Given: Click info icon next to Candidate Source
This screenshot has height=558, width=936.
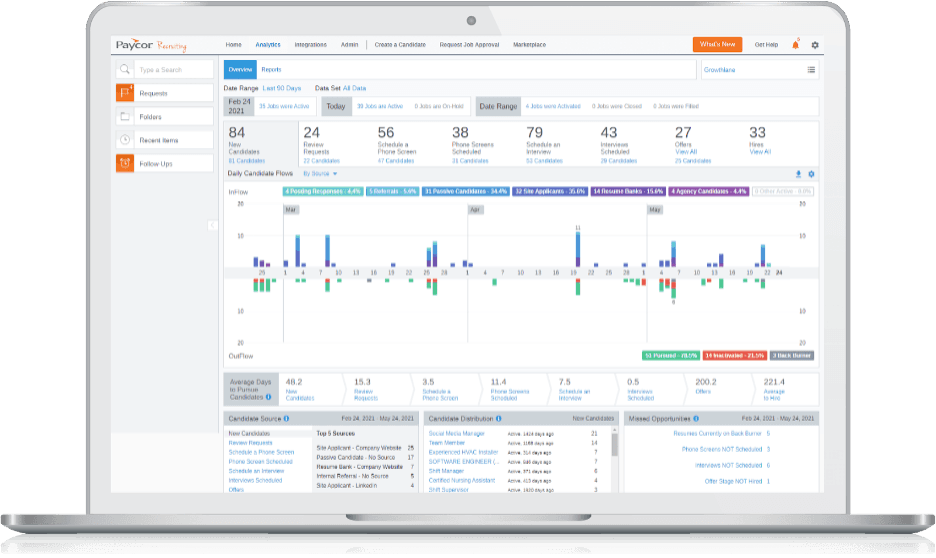Looking at the screenshot, I should [x=286, y=418].
